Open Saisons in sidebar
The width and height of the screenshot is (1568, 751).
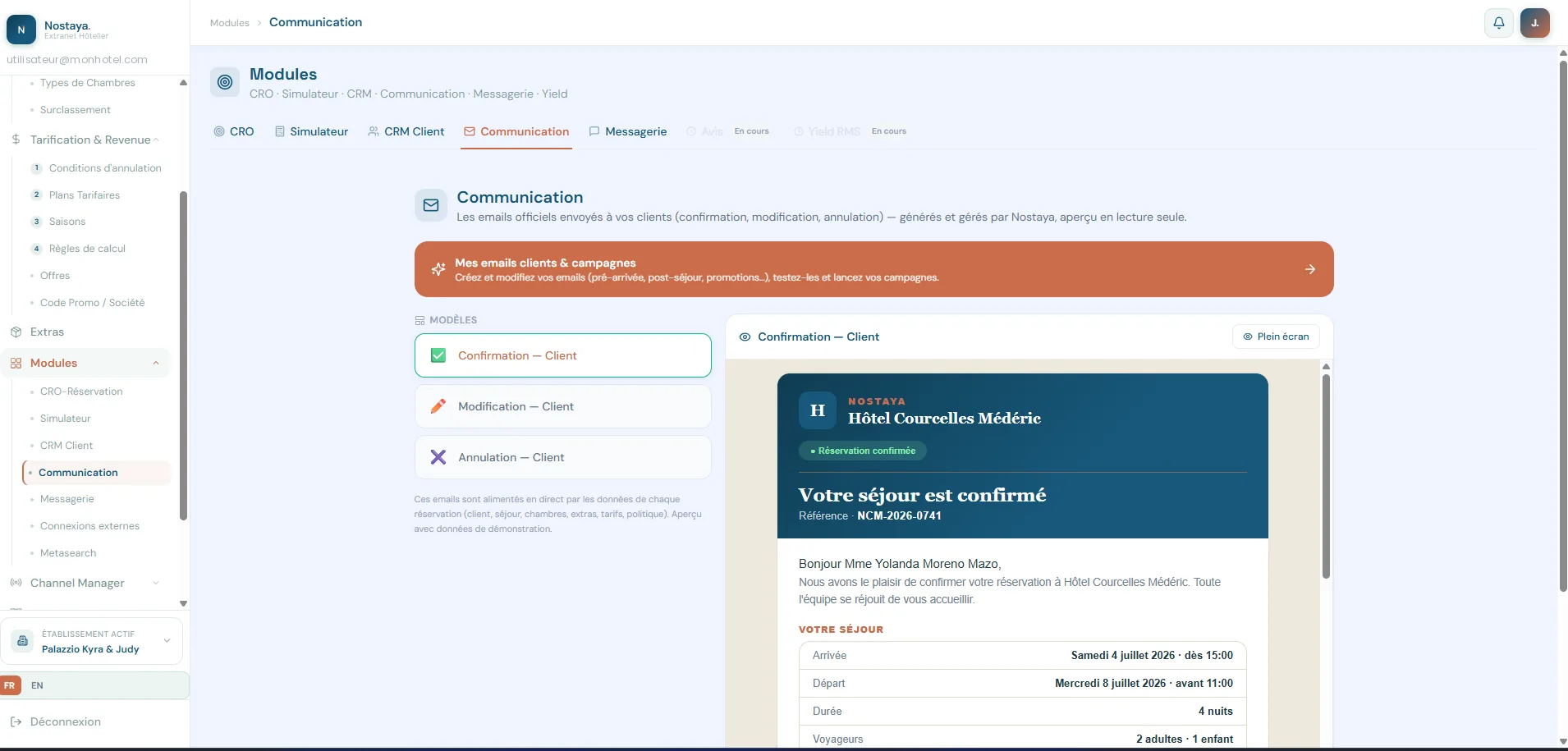tap(67, 222)
